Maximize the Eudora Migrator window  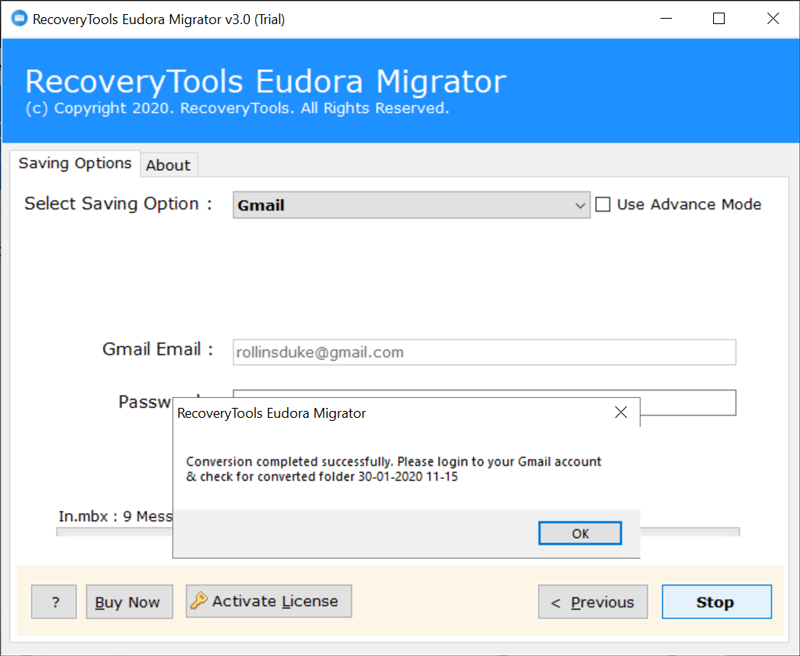tap(719, 19)
